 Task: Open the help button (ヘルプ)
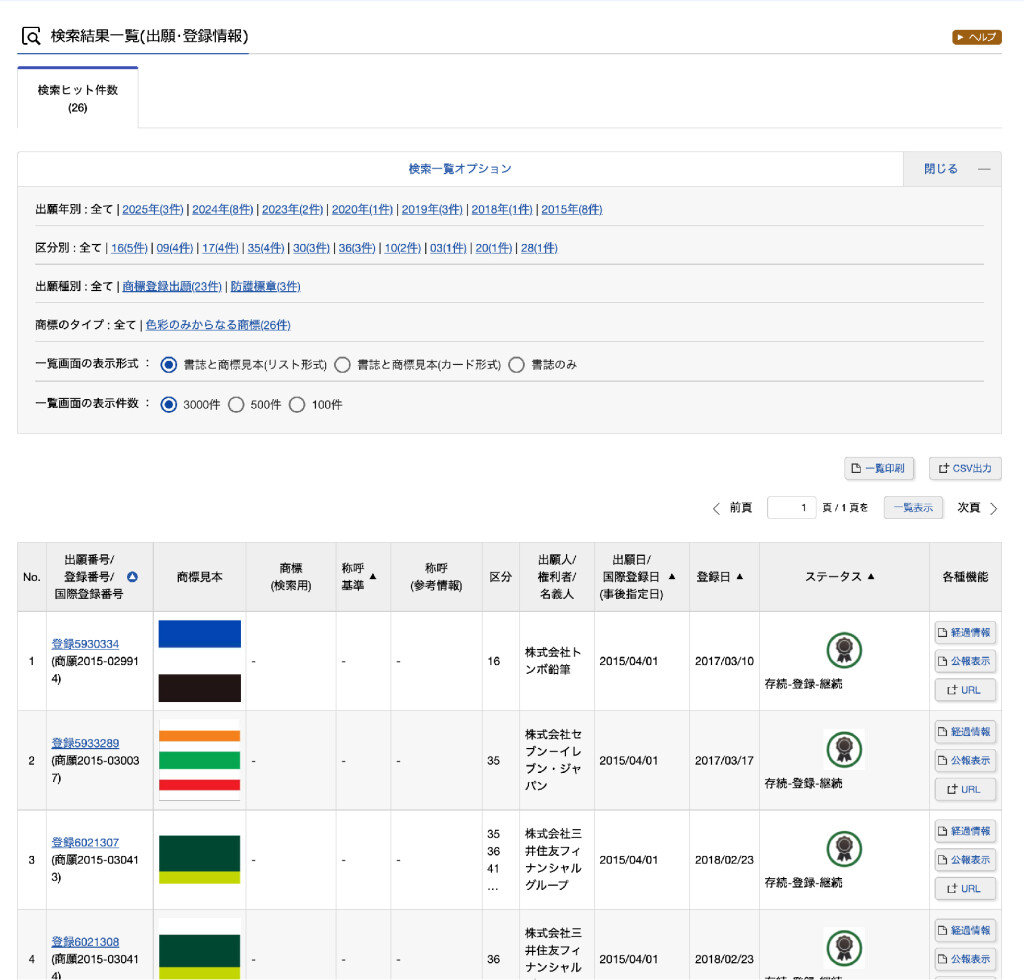(976, 37)
